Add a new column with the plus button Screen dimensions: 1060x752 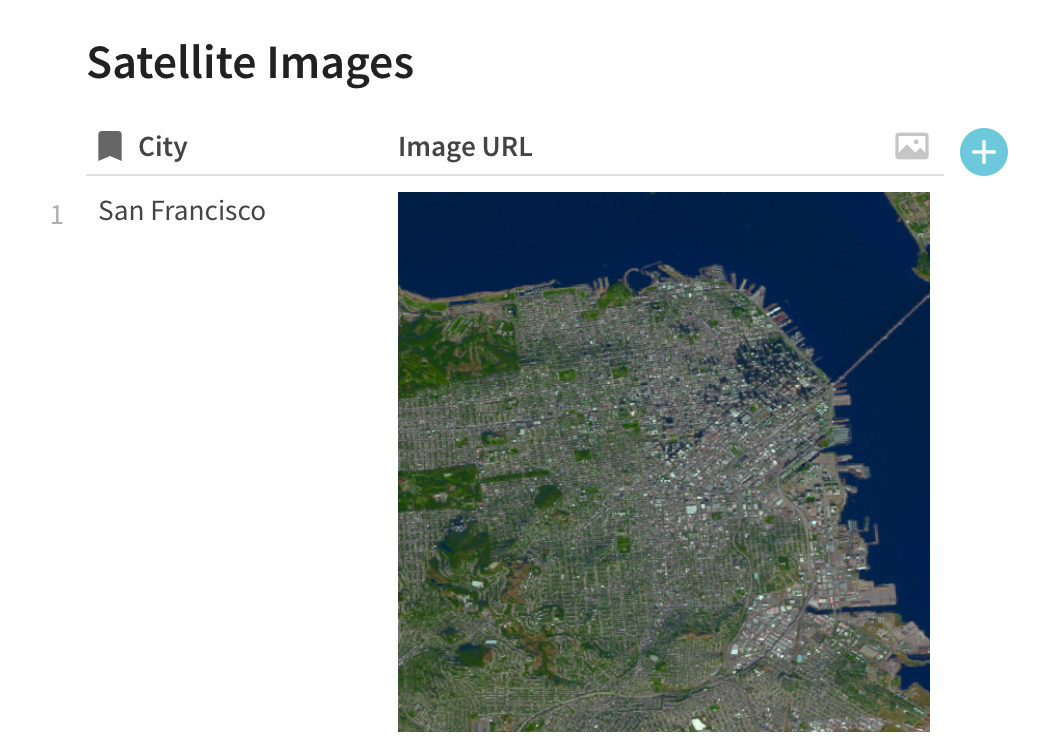(x=984, y=152)
